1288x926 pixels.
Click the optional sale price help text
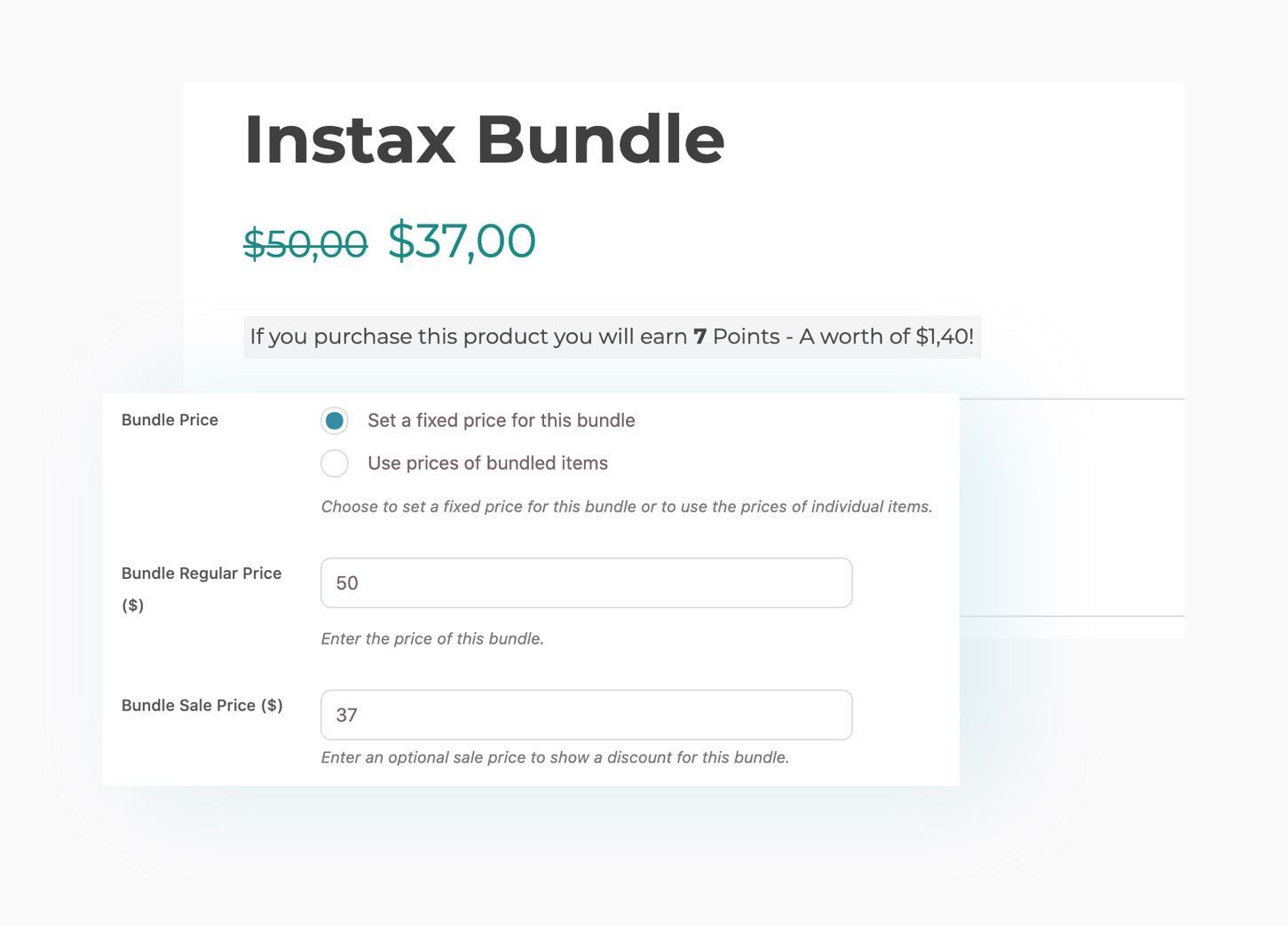pyautogui.click(x=556, y=757)
